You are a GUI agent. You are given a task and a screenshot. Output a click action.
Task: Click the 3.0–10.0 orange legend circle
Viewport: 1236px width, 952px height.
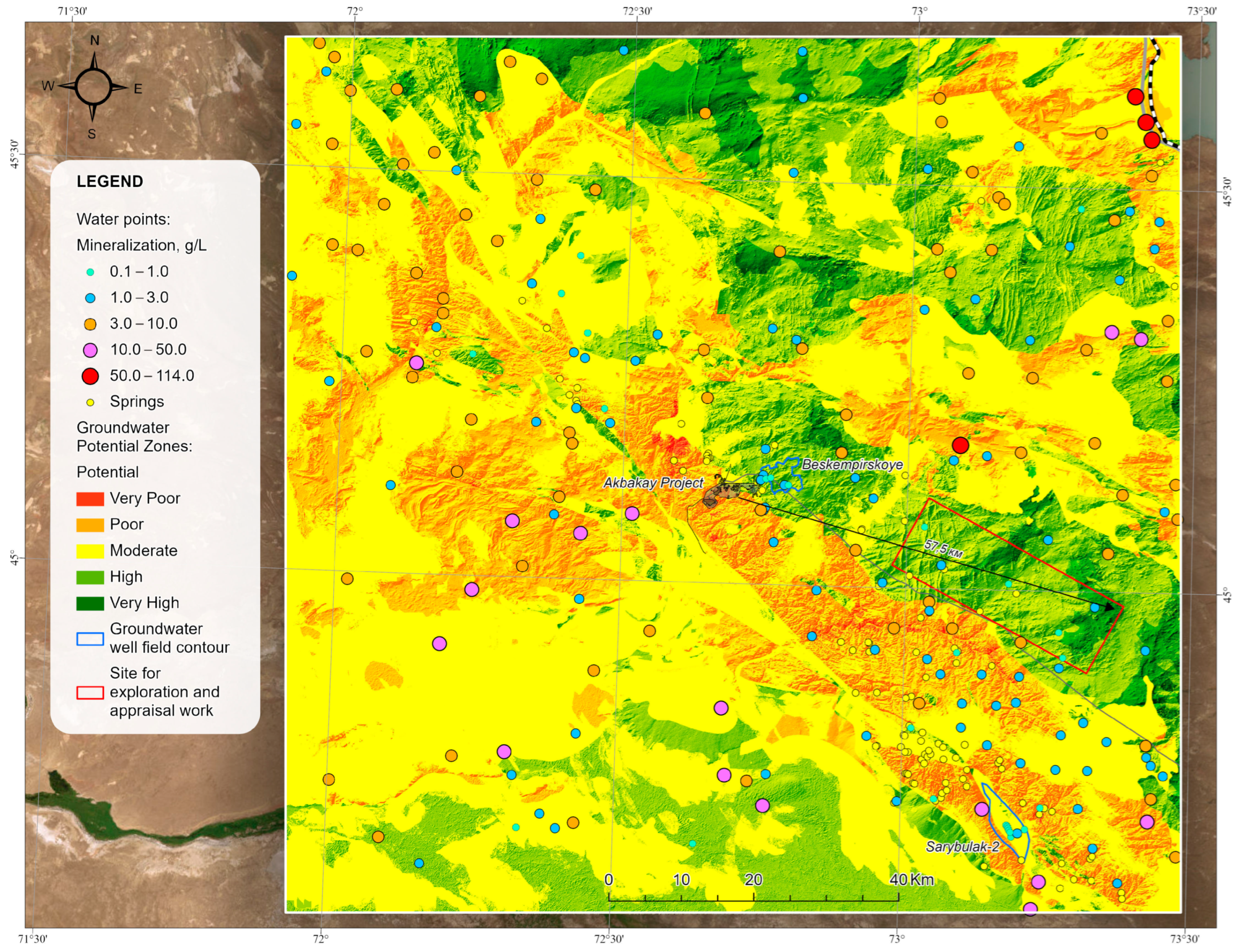90,325
